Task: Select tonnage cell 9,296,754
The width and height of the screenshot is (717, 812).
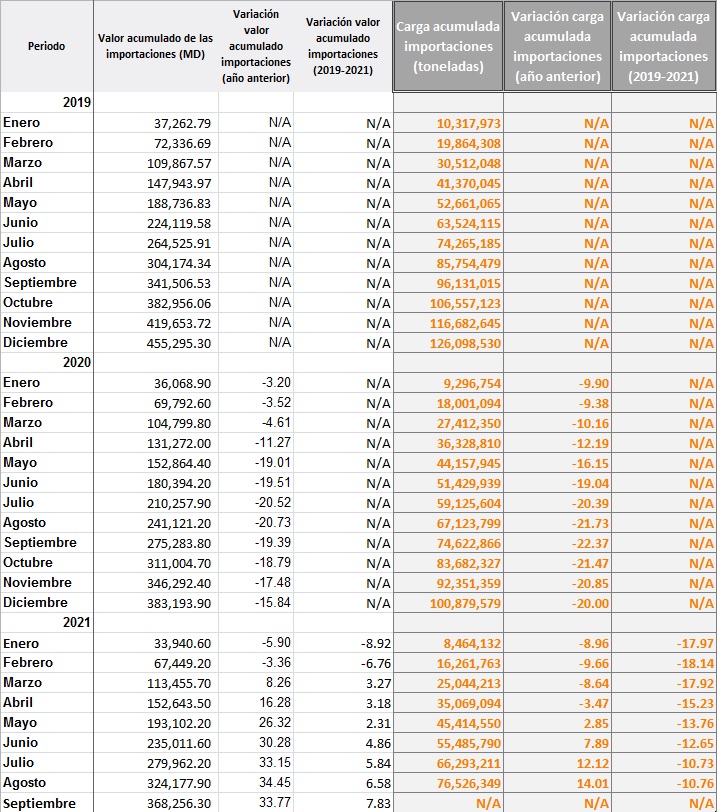Action: [x=448, y=383]
